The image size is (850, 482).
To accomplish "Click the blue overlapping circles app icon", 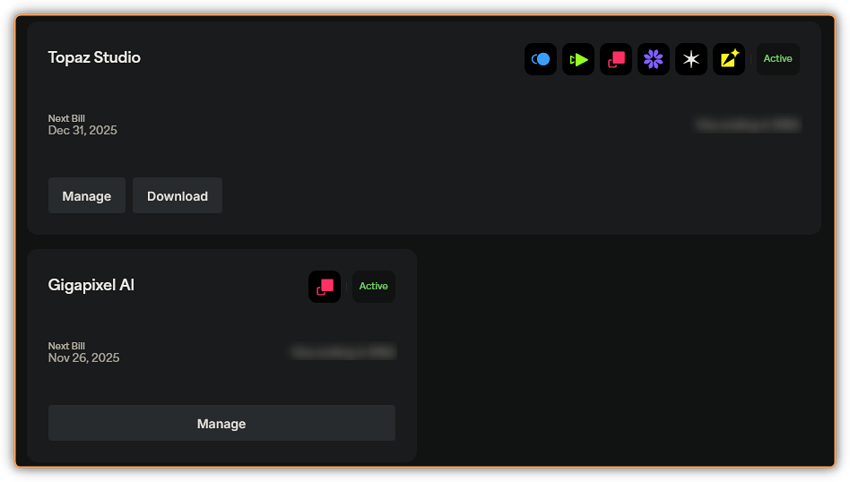I will [x=540, y=59].
